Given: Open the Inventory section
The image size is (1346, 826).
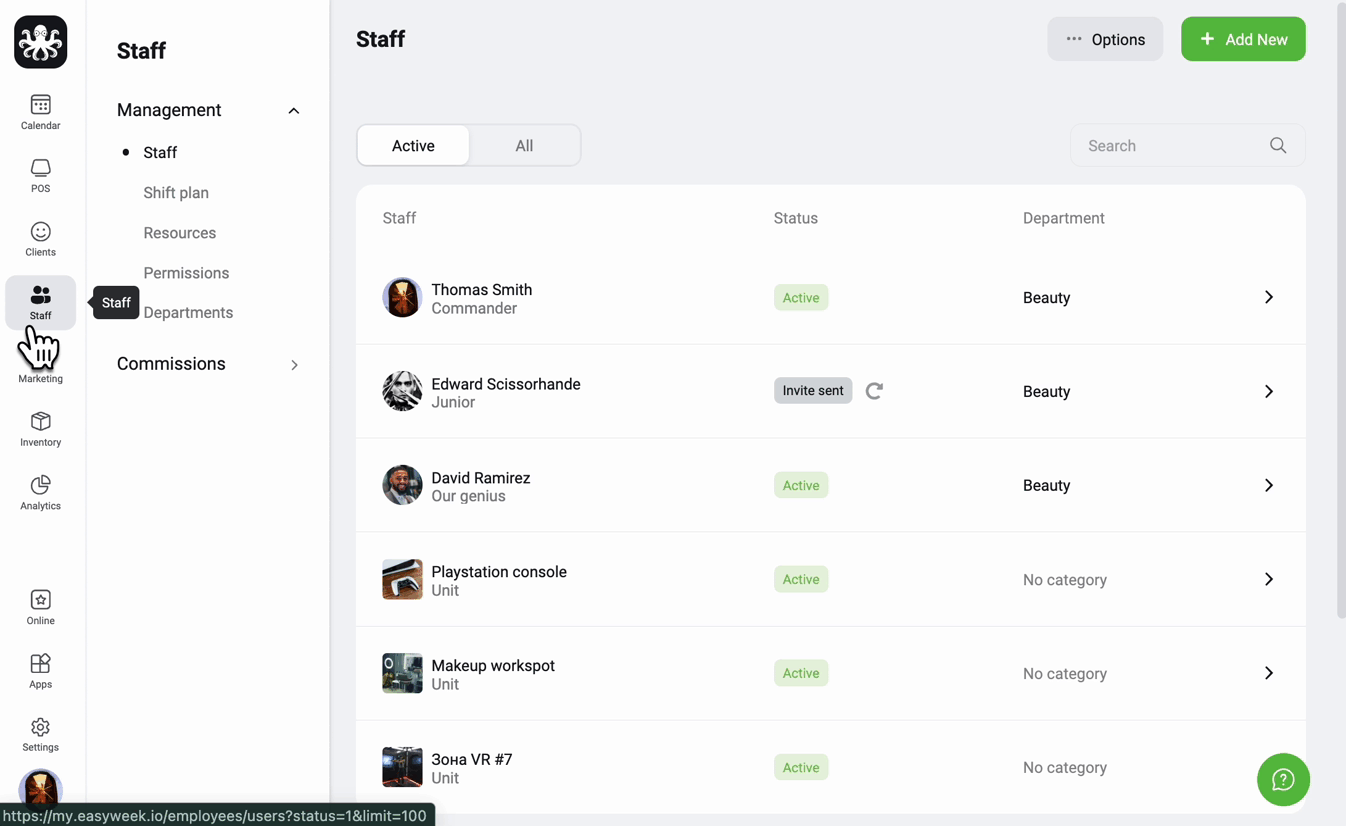Looking at the screenshot, I should coord(40,429).
